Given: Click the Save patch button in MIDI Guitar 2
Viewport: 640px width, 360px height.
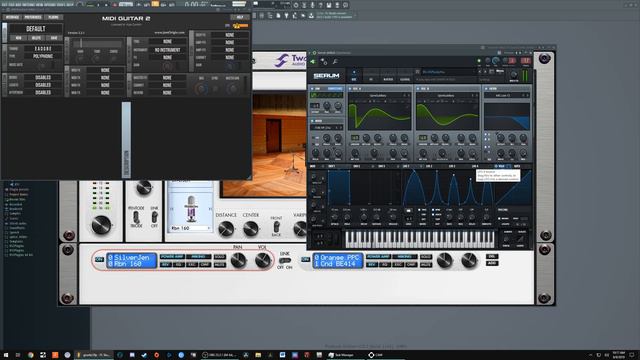Looking at the screenshot, I should point(54,38).
